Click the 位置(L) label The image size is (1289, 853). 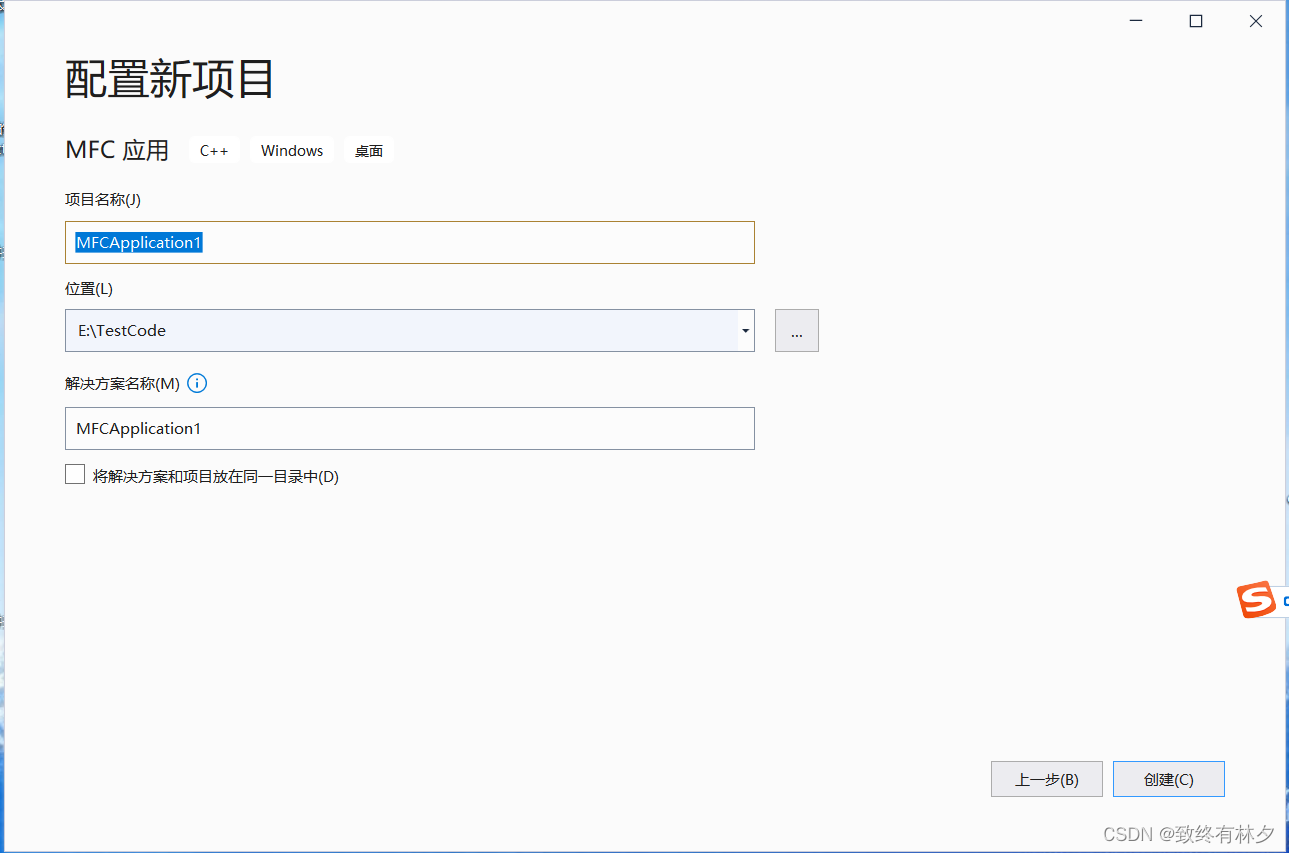[89, 289]
